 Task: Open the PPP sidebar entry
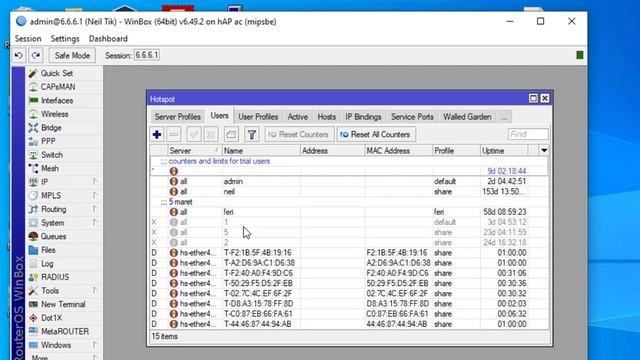[x=48, y=141]
